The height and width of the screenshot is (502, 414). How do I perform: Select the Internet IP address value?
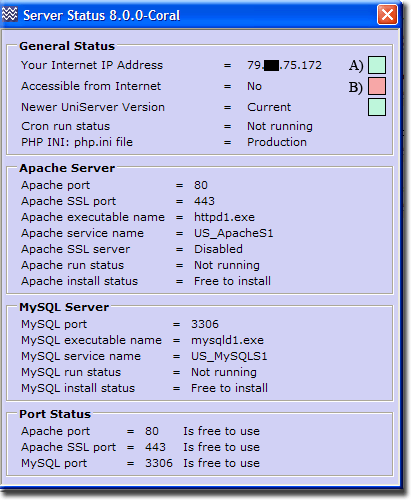pos(284,65)
